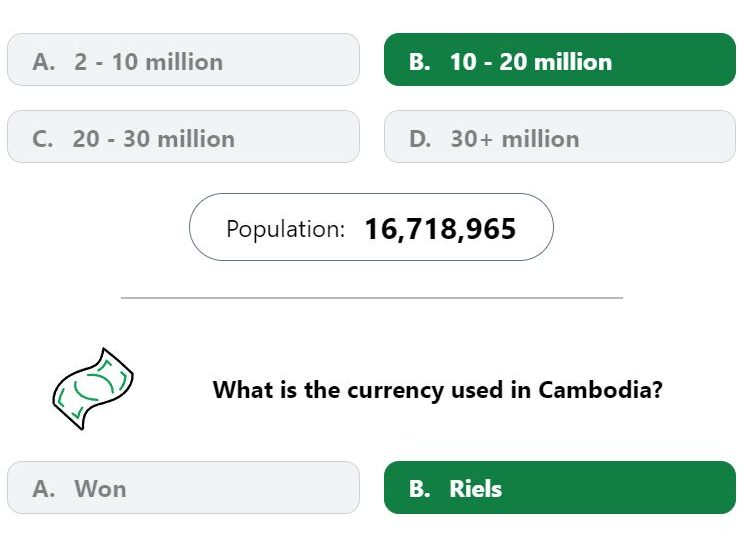This screenshot has height=536, width=742.
Task: Click the population figure 16,718,965
Action: pyautogui.click(x=440, y=229)
